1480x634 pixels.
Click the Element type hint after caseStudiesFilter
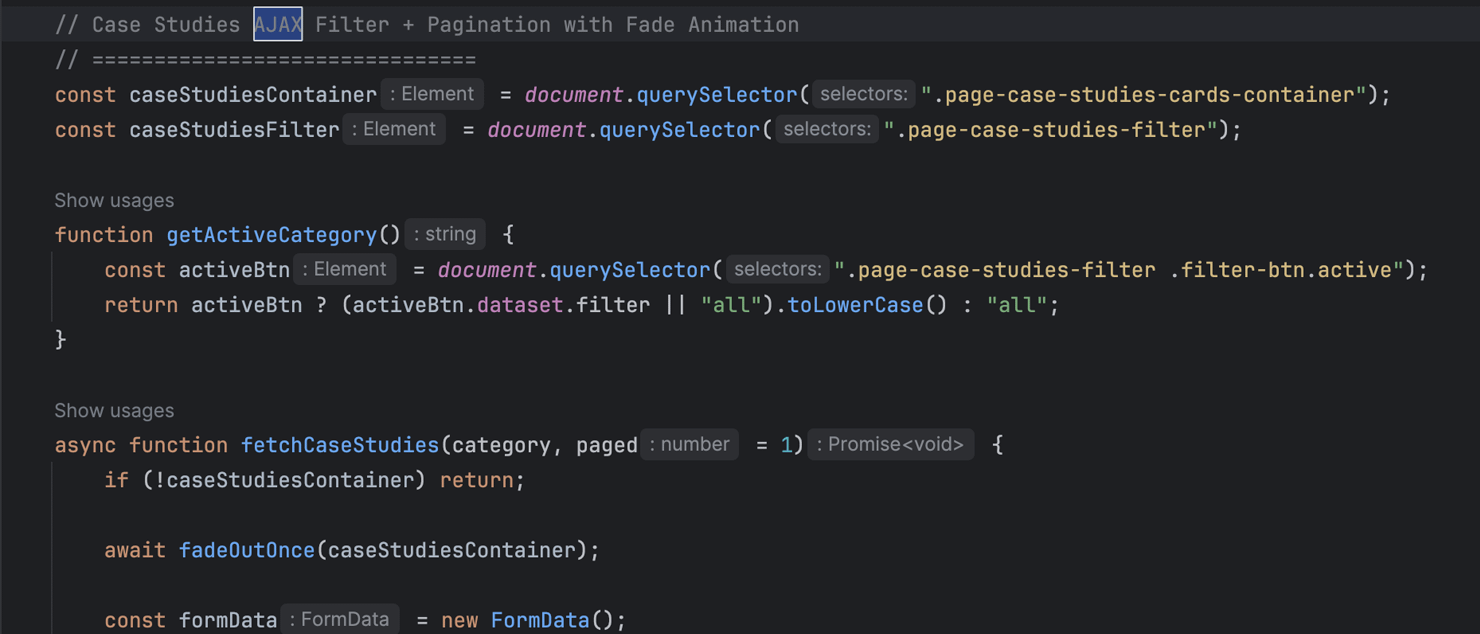tap(394, 130)
